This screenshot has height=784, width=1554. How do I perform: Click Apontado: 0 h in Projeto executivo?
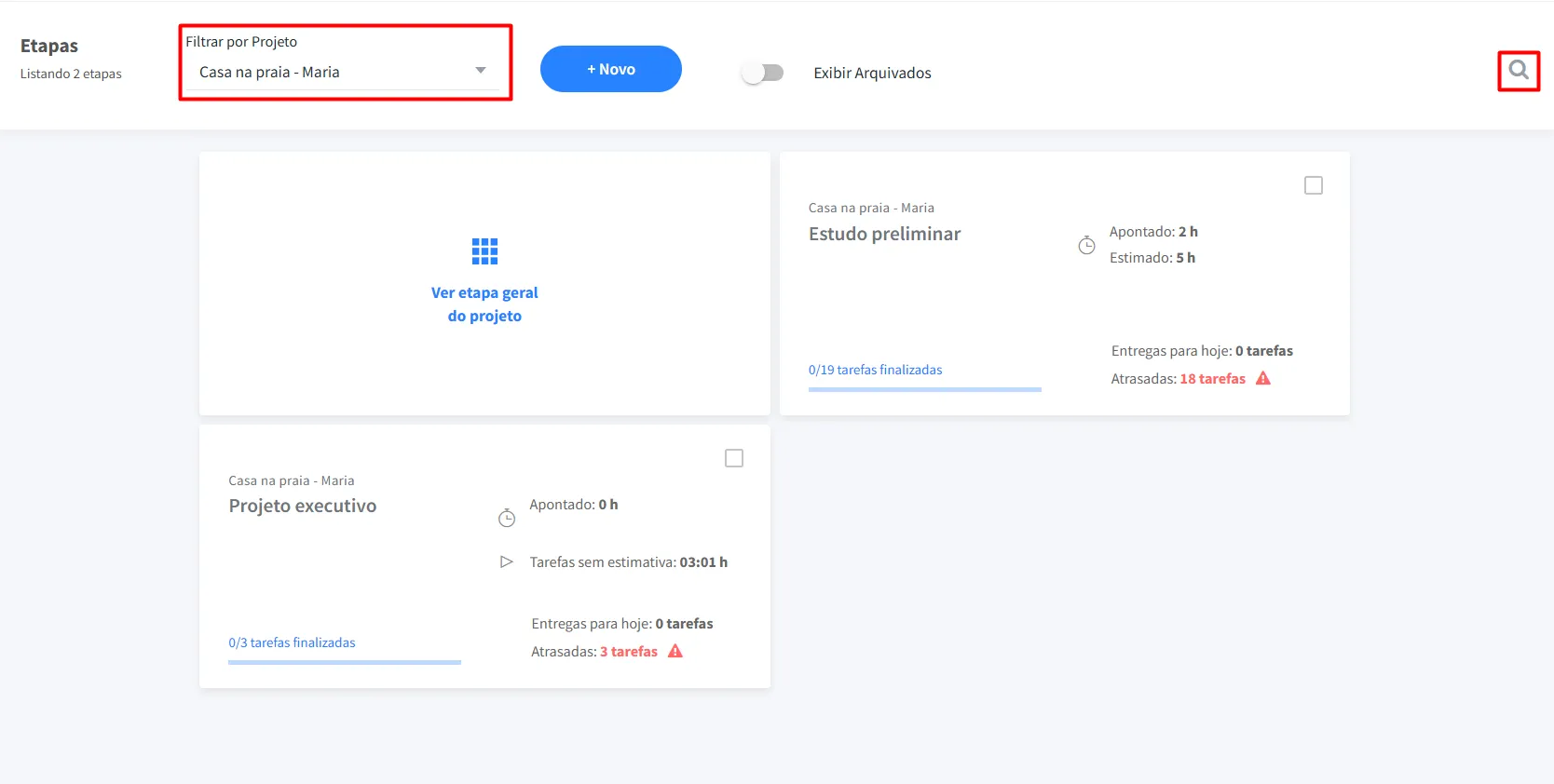click(574, 505)
